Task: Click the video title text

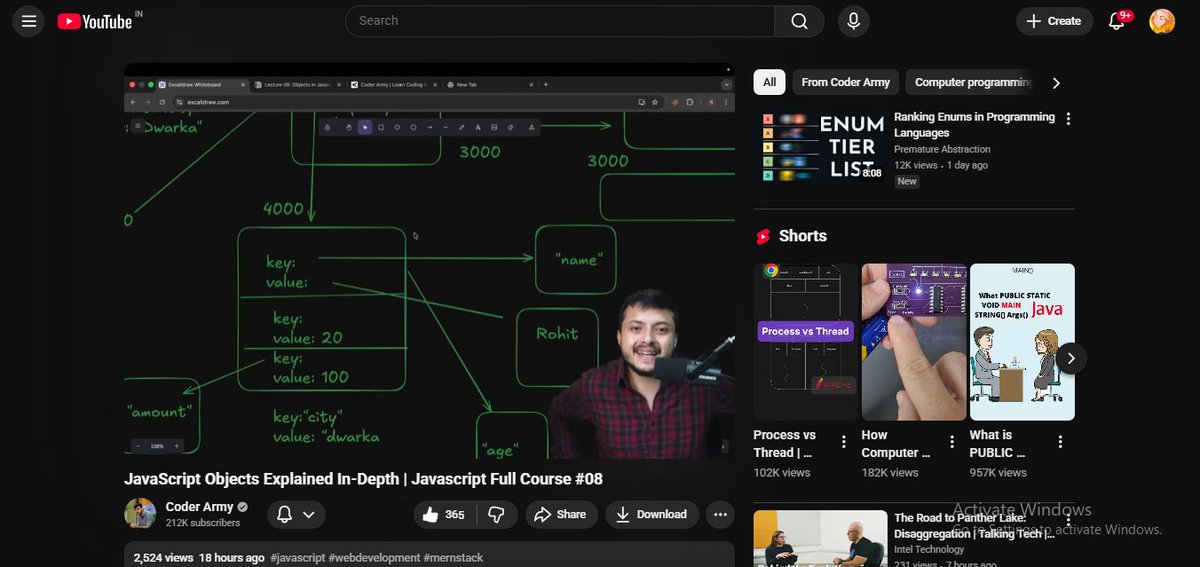Action: tap(363, 479)
